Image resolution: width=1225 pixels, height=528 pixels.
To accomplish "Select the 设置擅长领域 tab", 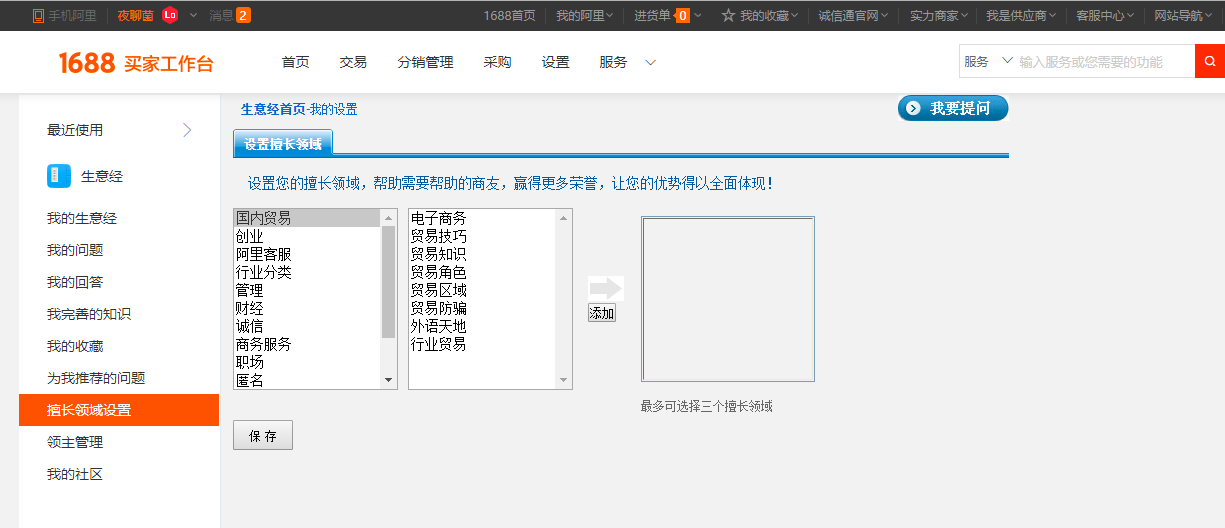I will coord(283,144).
